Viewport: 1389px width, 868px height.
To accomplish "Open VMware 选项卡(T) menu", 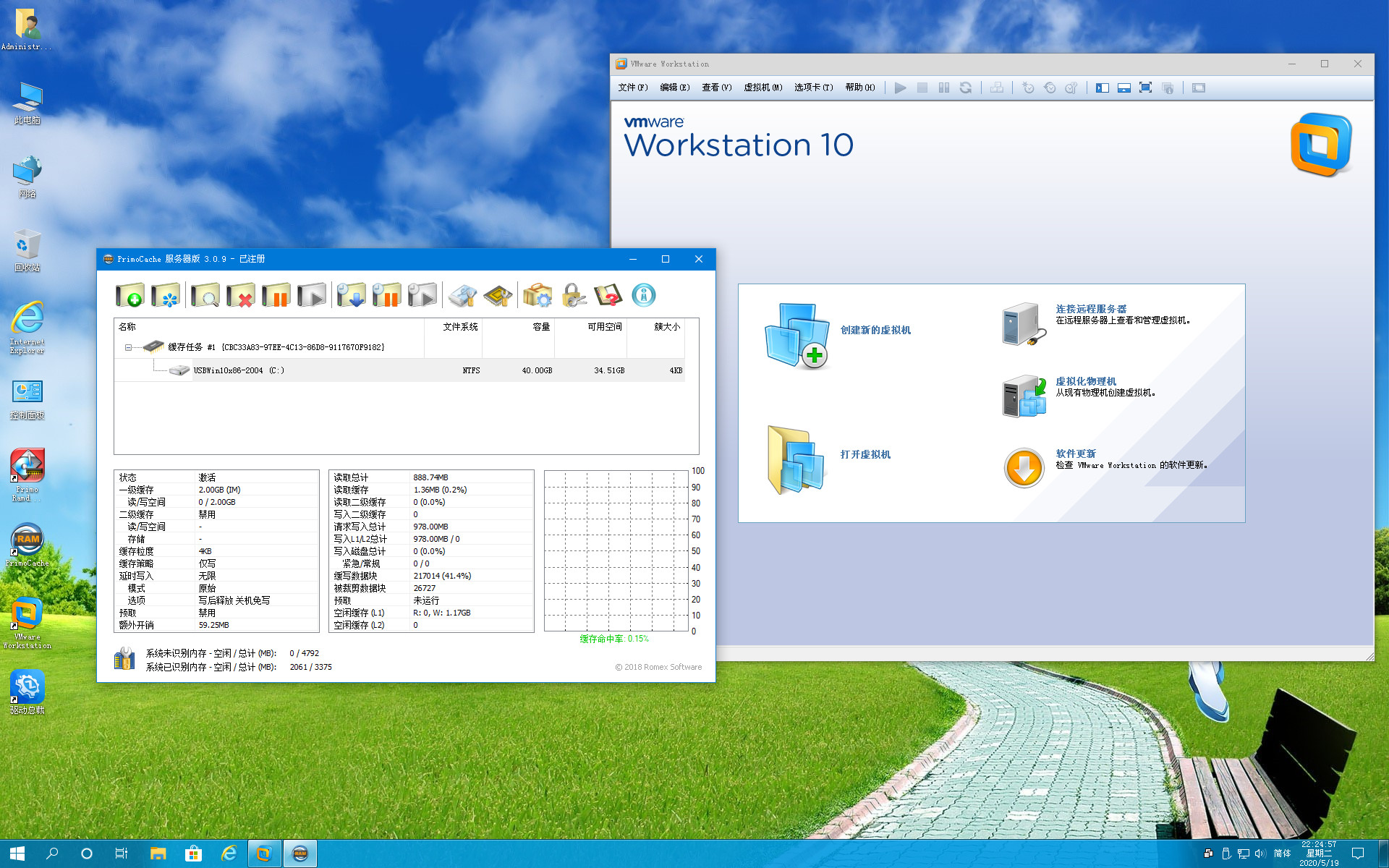I will [814, 88].
